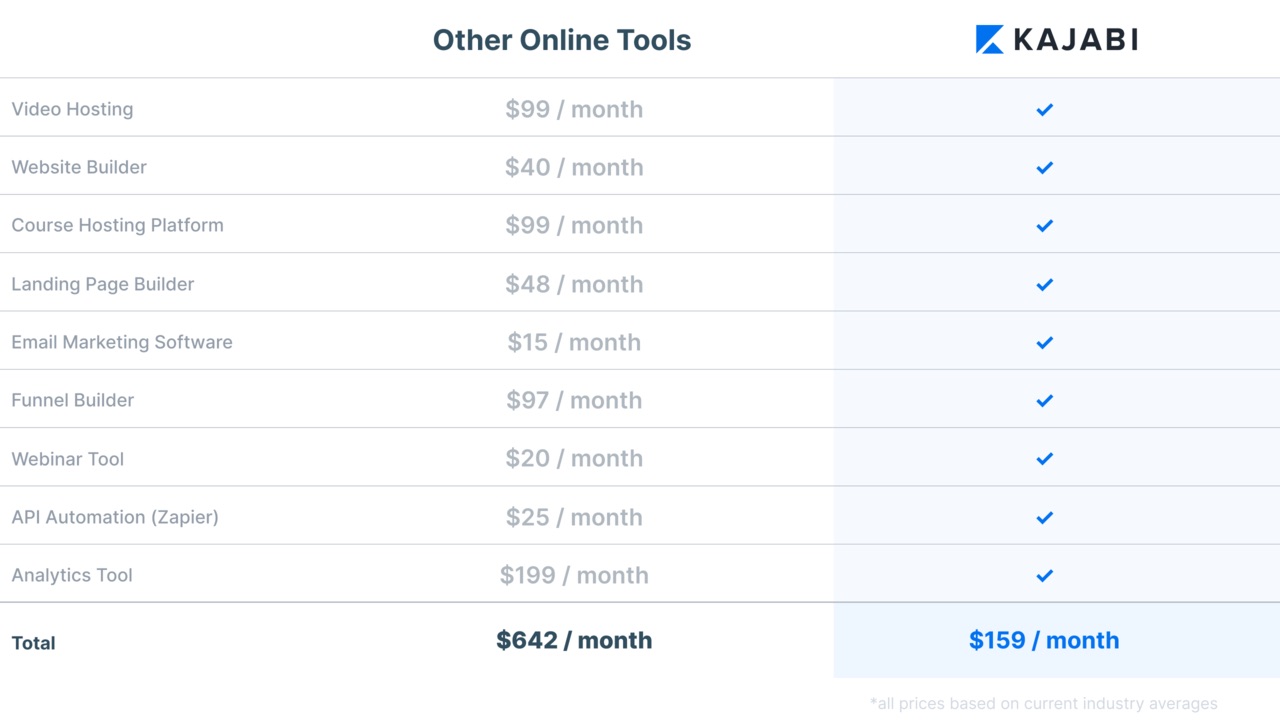The width and height of the screenshot is (1280, 720).
Task: Select the Email Marketing Software label
Action: tap(122, 342)
